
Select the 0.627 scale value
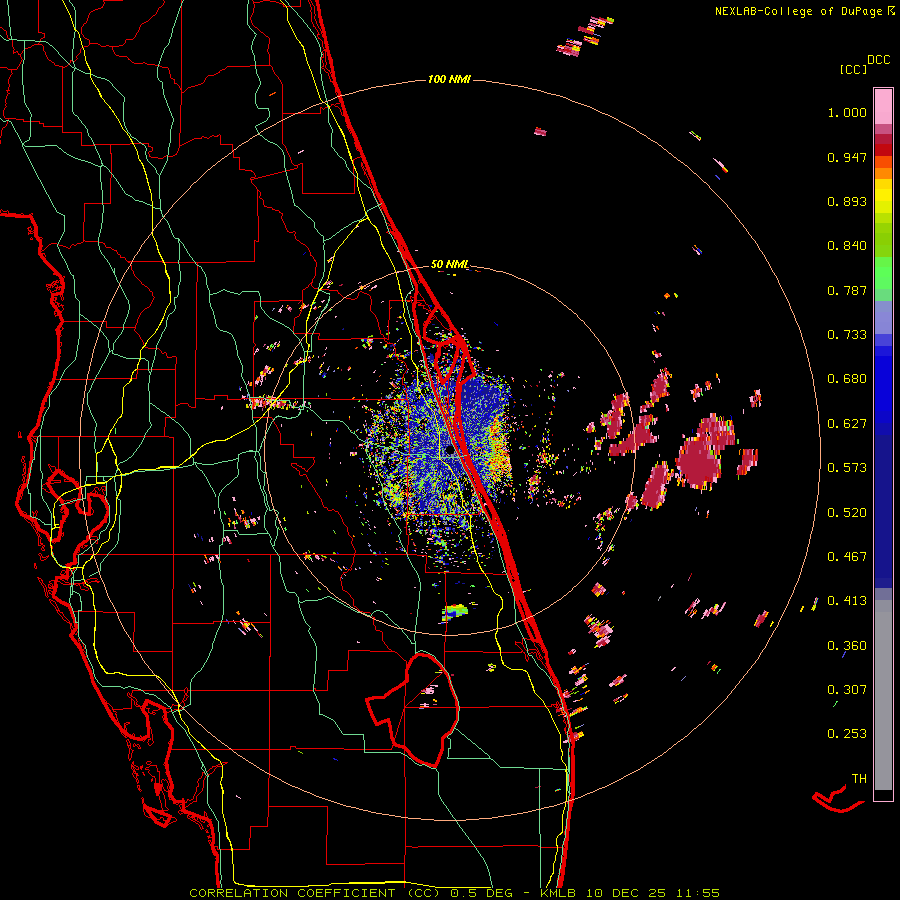click(847, 424)
